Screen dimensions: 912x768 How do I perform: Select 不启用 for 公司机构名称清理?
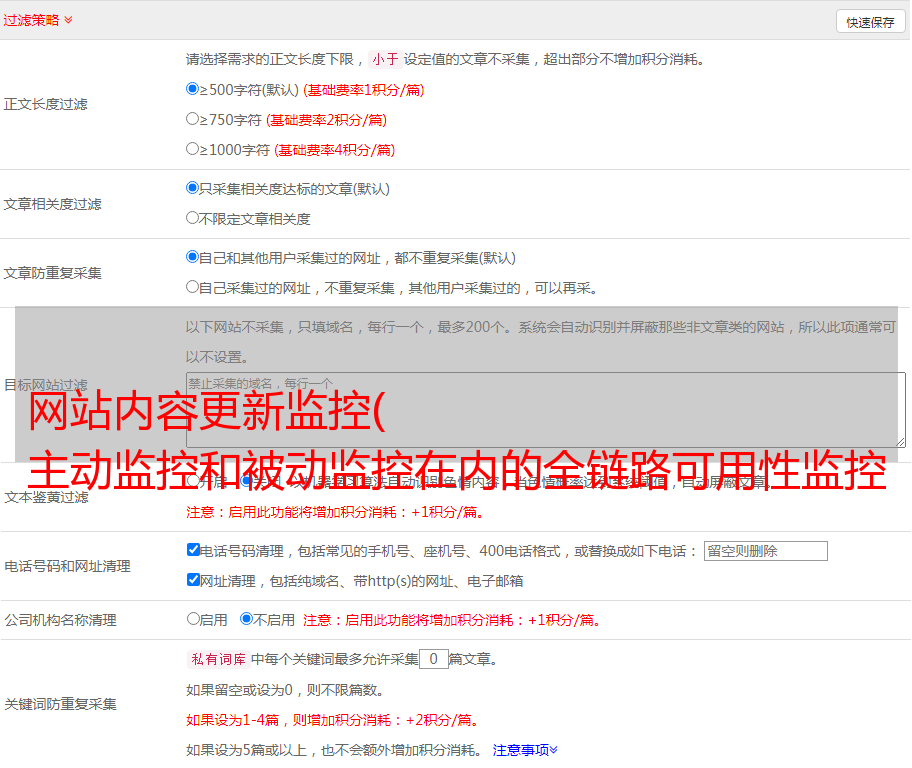coord(247,619)
